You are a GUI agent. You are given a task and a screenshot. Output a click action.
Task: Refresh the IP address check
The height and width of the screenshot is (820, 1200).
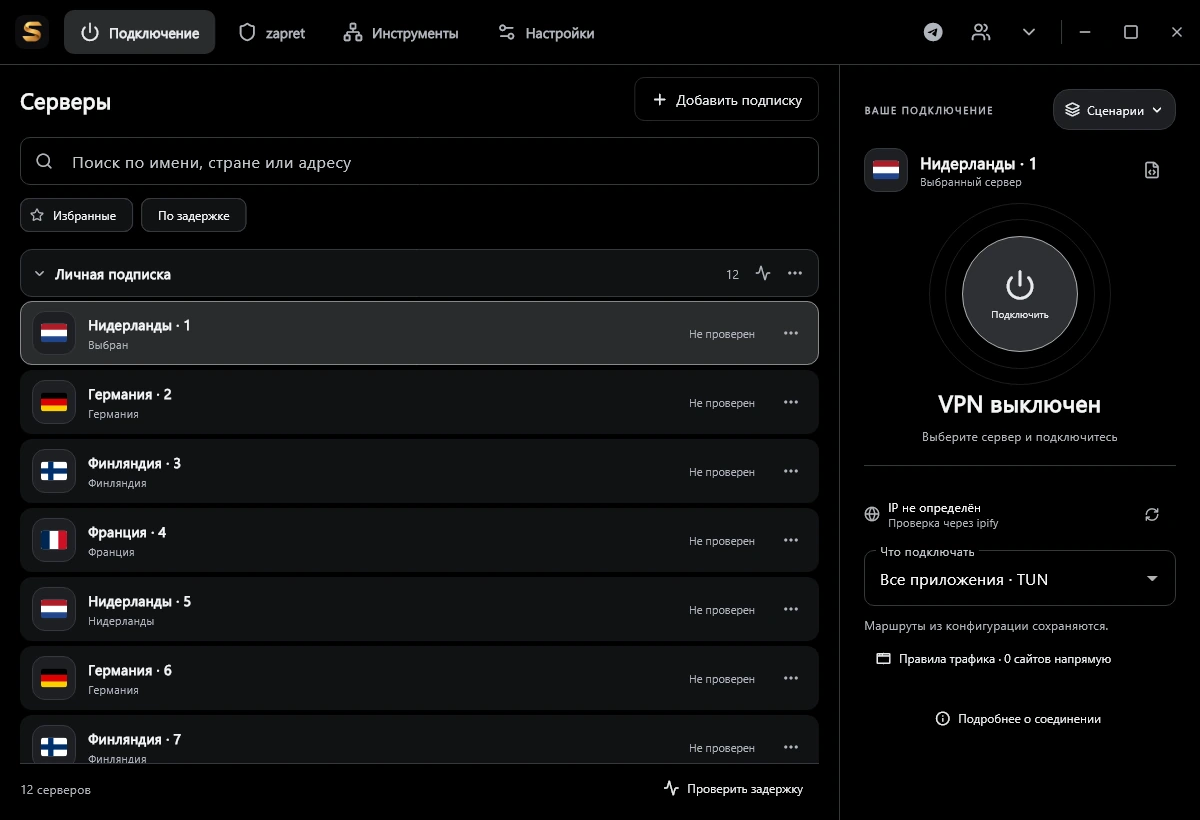tap(1152, 514)
